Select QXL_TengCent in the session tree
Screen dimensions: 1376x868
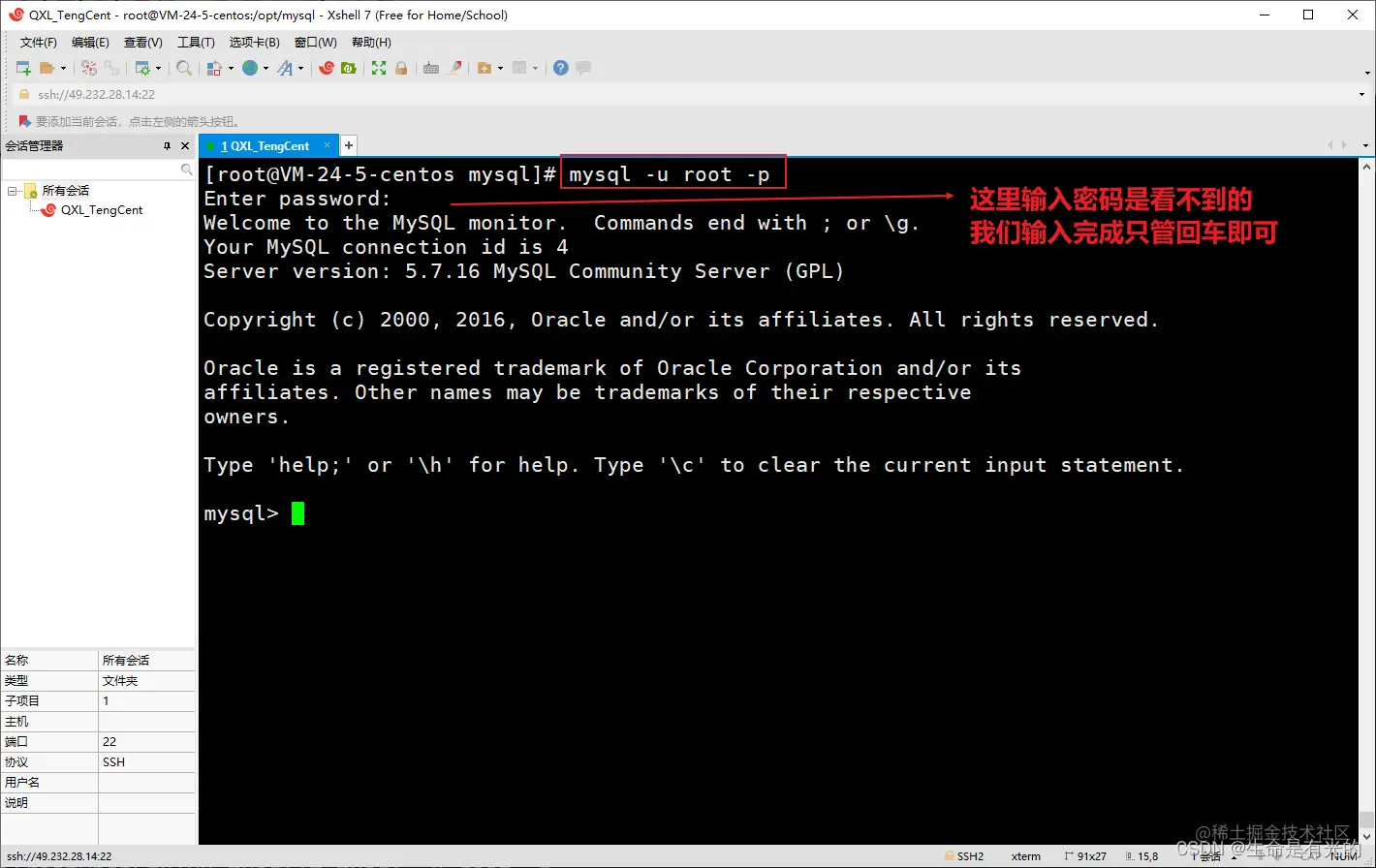102,210
